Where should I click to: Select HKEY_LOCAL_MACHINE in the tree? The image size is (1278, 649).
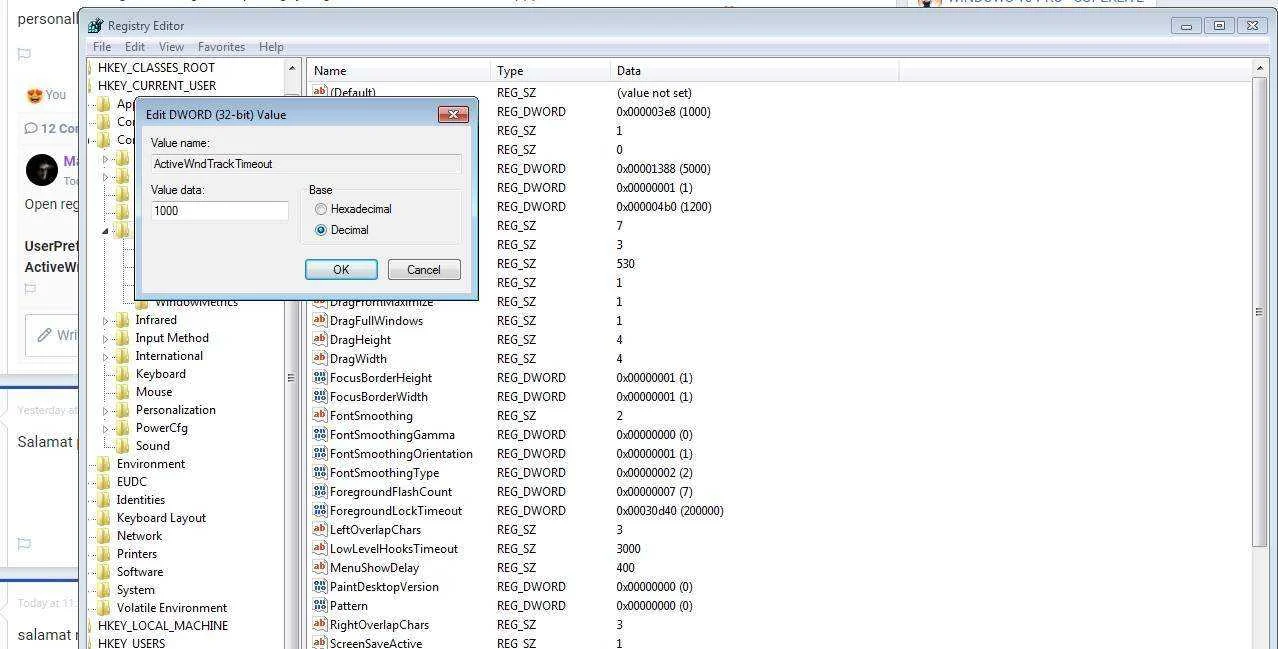pos(163,626)
